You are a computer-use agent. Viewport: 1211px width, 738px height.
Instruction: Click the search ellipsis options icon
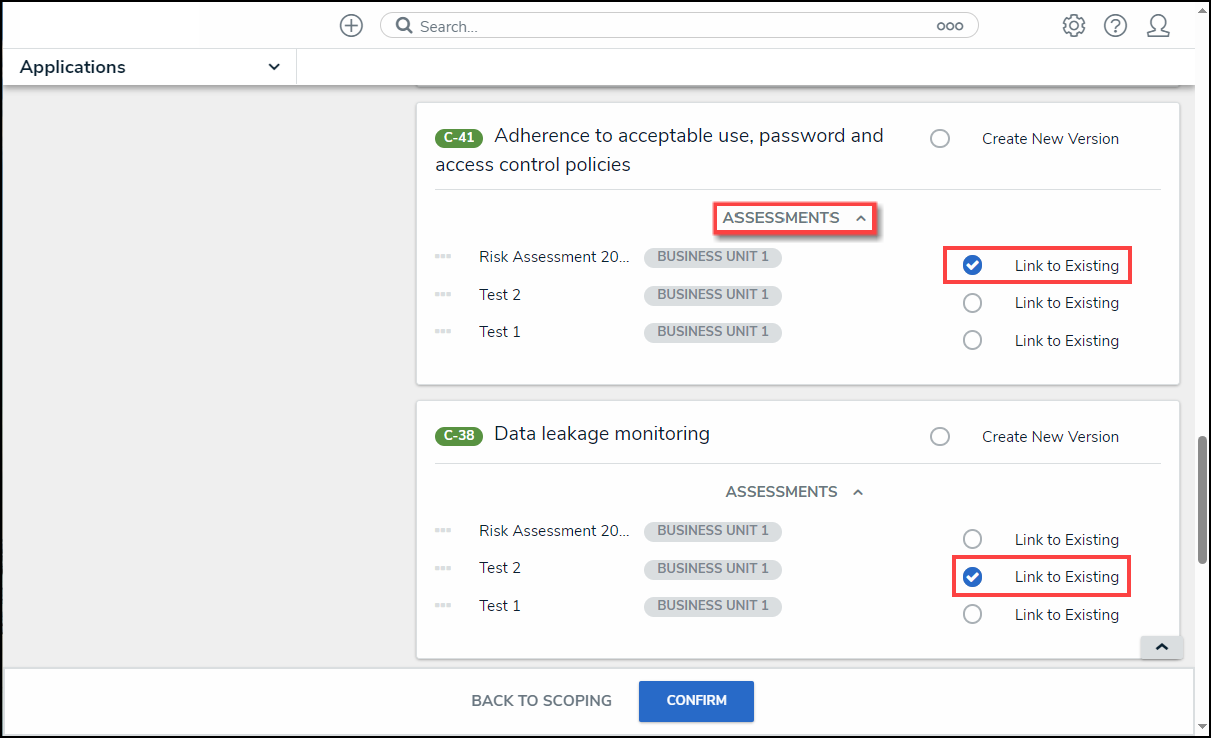point(949,27)
